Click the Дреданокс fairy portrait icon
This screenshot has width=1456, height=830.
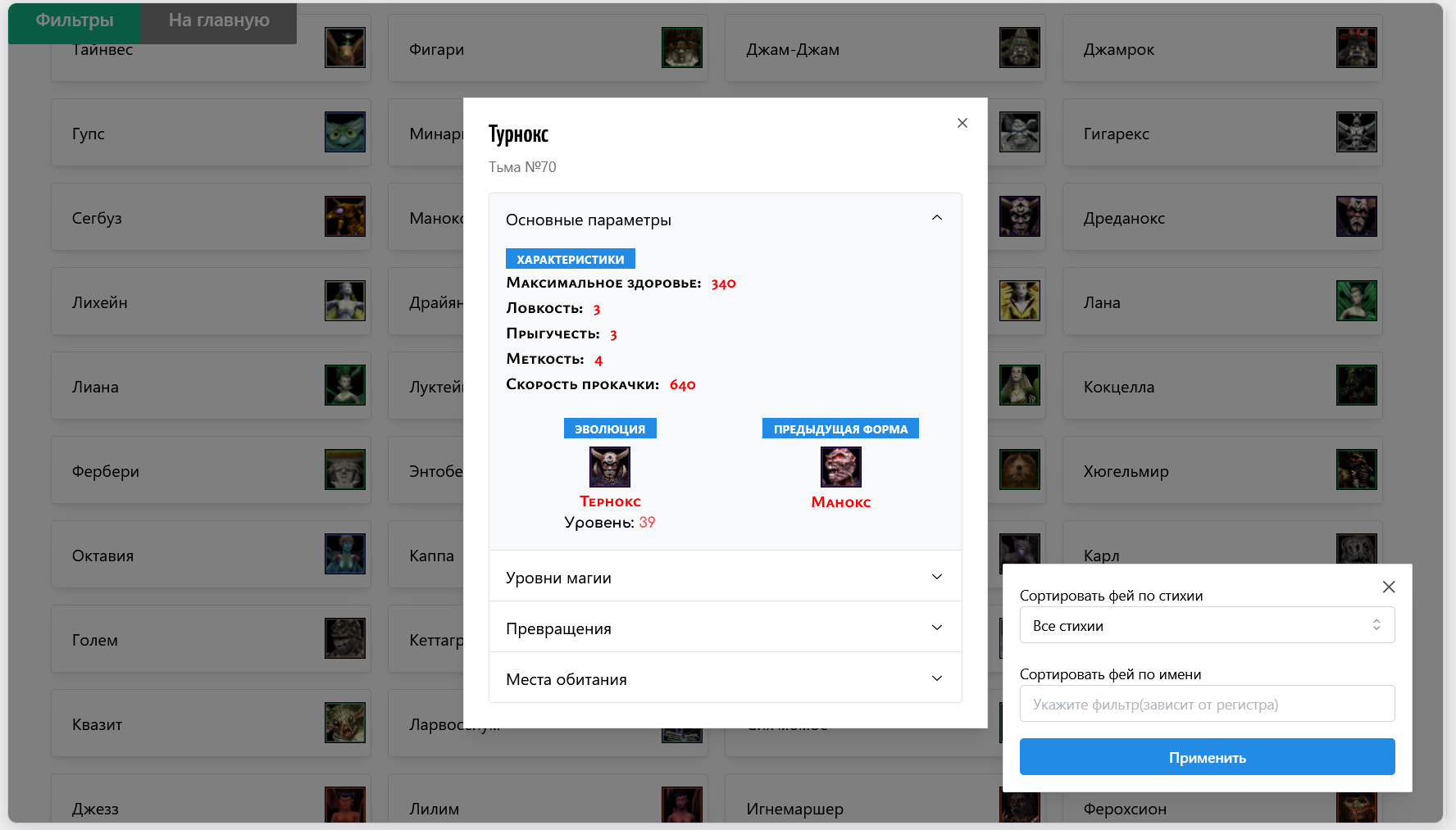1357,216
